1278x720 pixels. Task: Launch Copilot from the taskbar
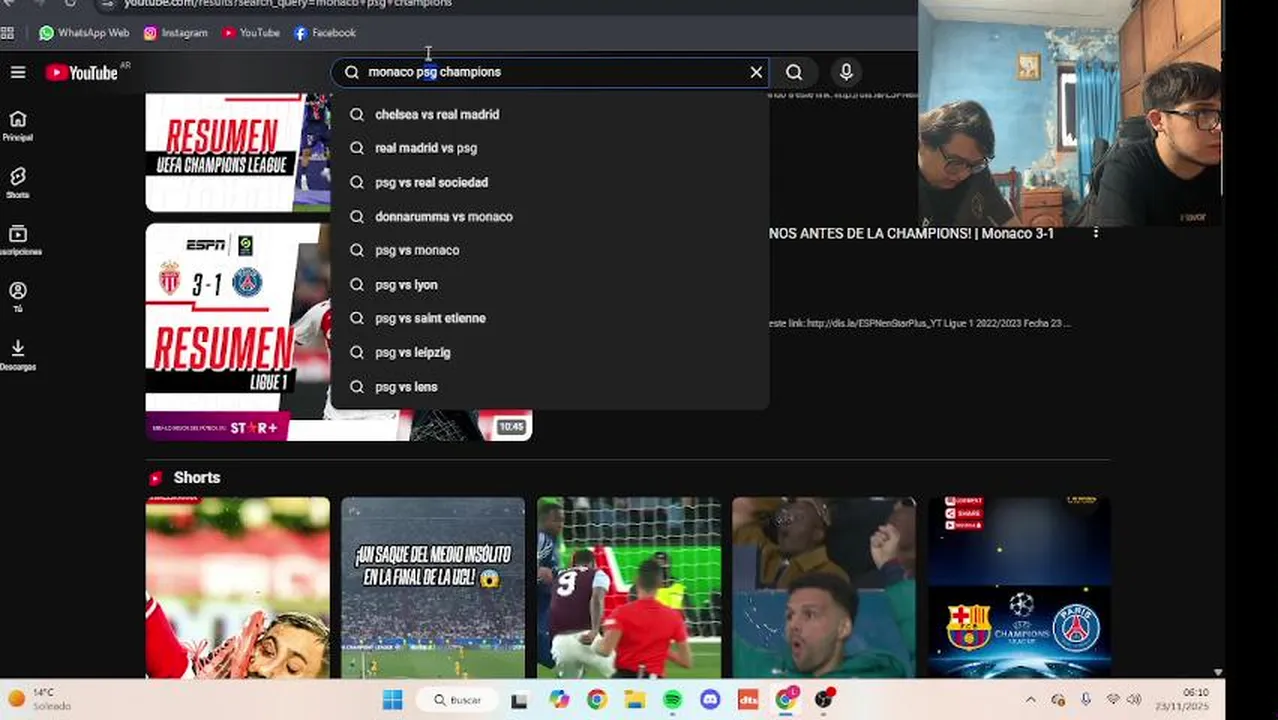(558, 700)
